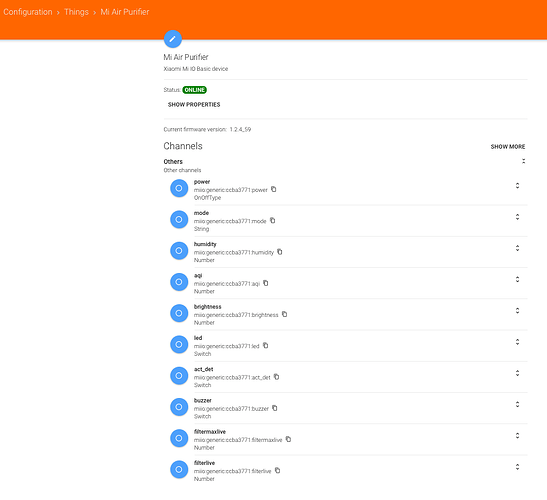Expand the filtermaxlive channel row
The image size is (547, 500).
point(517,435)
